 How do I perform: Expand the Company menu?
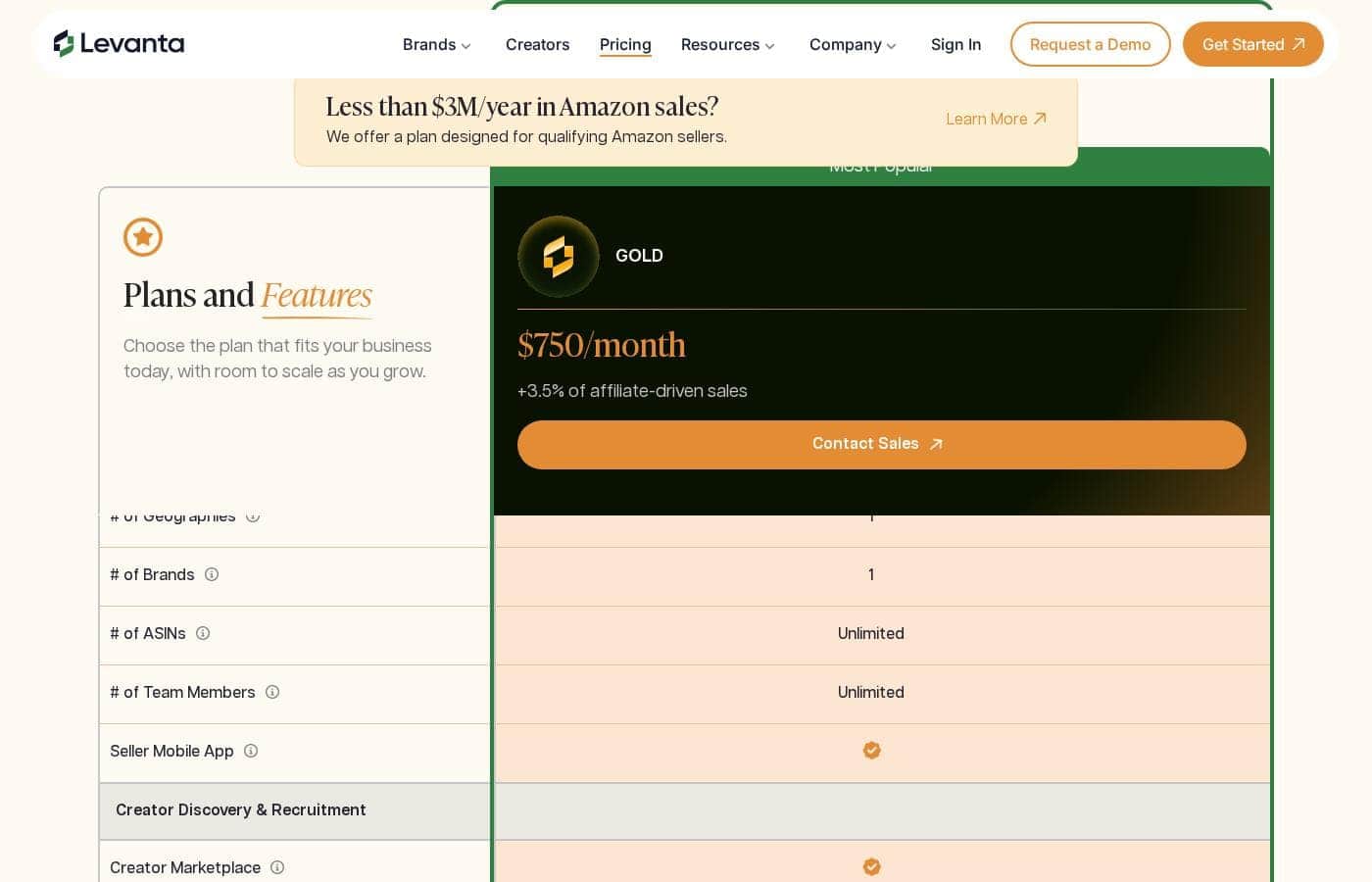tap(853, 44)
